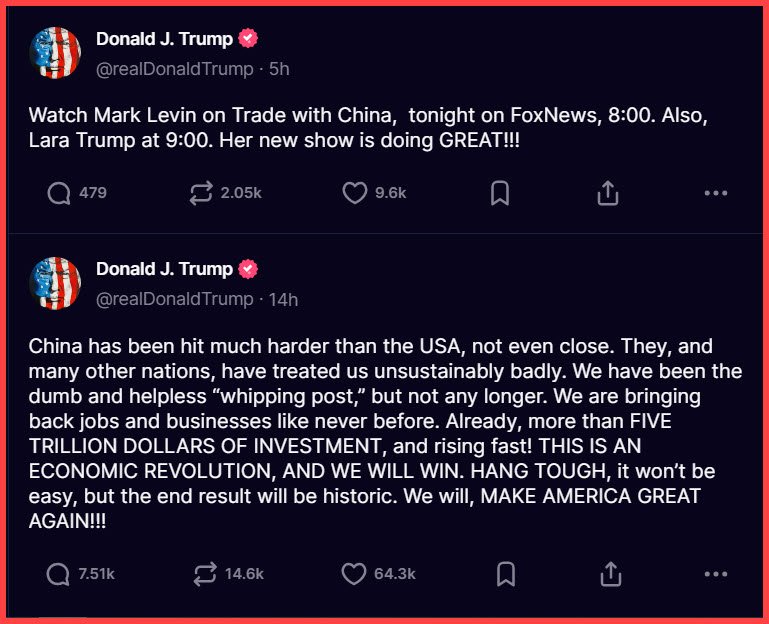Bookmark the first post about FoxNews
769x624 pixels.
pyautogui.click(x=500, y=193)
